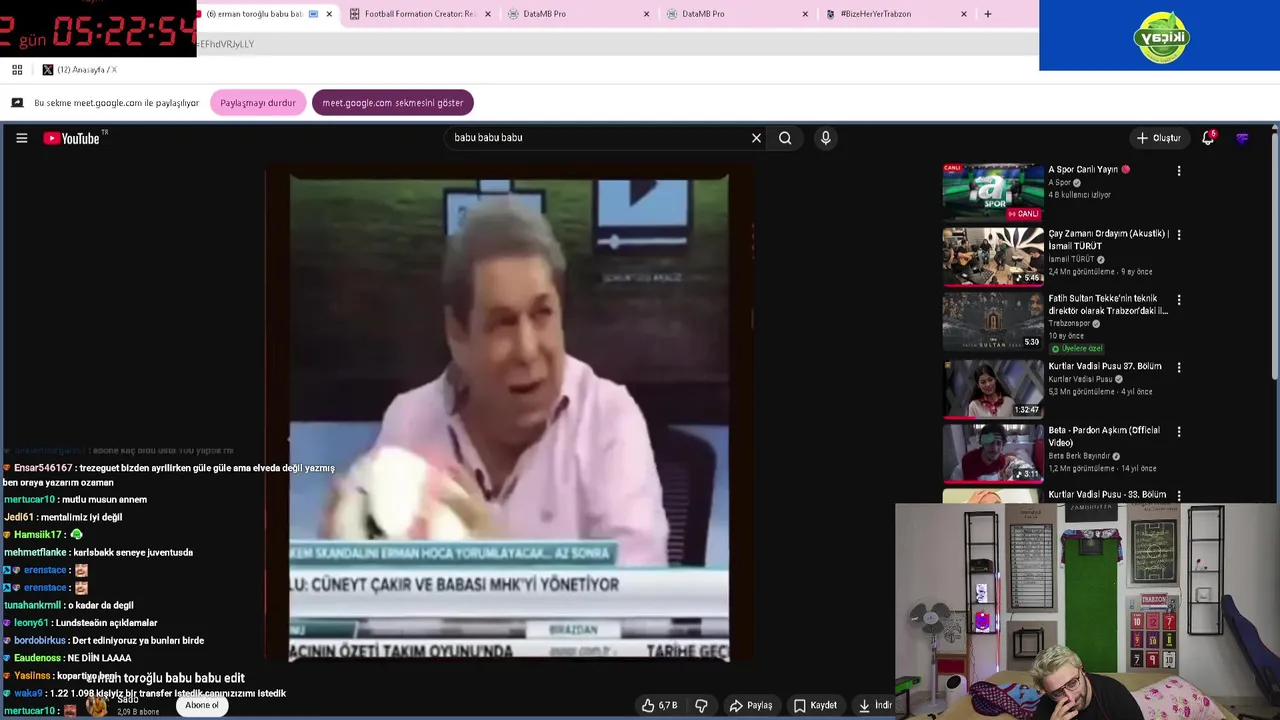1280x720 pixels.
Task: Open the (12) Anasayfa / X bookmark
Action: (79, 70)
